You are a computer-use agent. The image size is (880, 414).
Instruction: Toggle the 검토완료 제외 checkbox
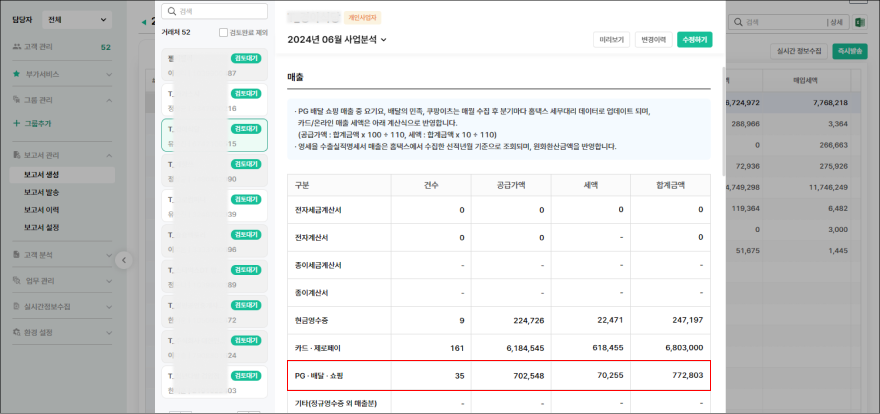point(223,32)
